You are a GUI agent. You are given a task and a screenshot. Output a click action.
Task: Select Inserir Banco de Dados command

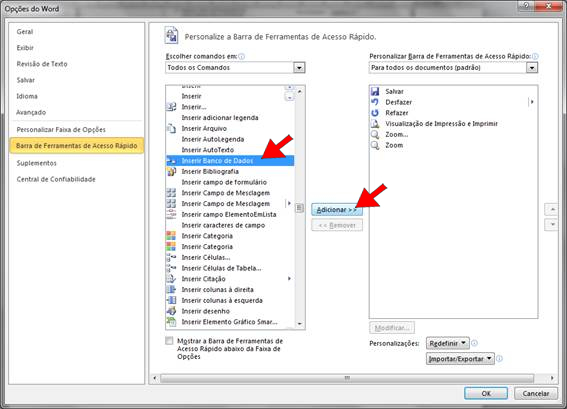click(230, 161)
